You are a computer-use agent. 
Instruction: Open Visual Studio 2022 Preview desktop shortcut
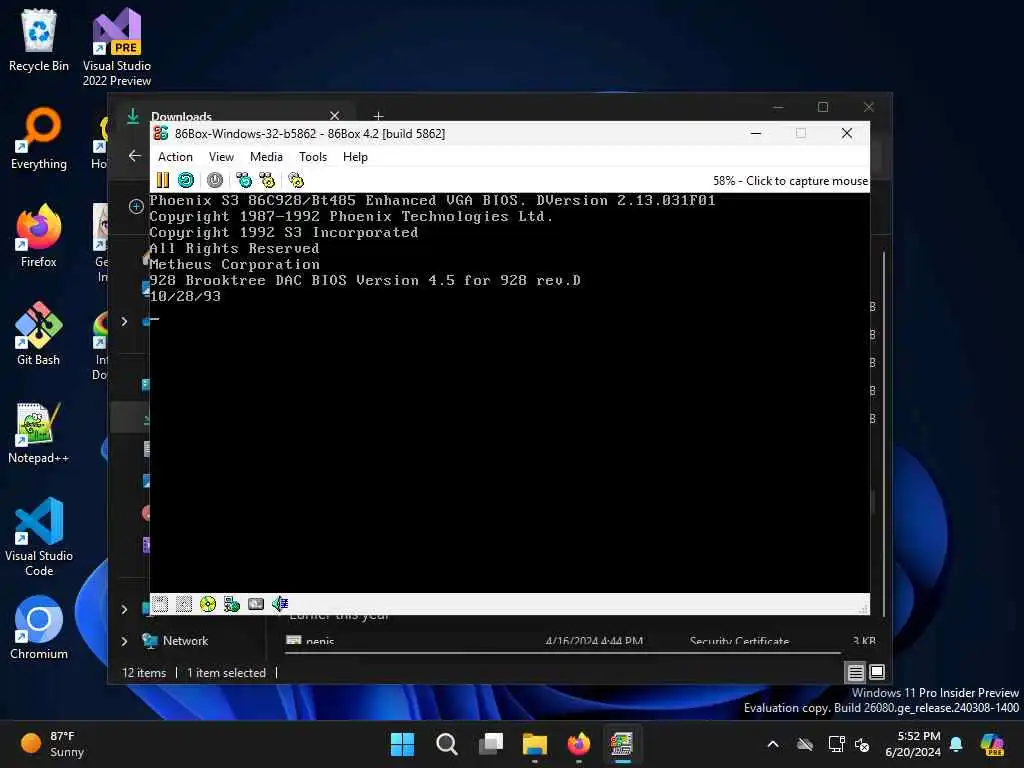coord(117,47)
